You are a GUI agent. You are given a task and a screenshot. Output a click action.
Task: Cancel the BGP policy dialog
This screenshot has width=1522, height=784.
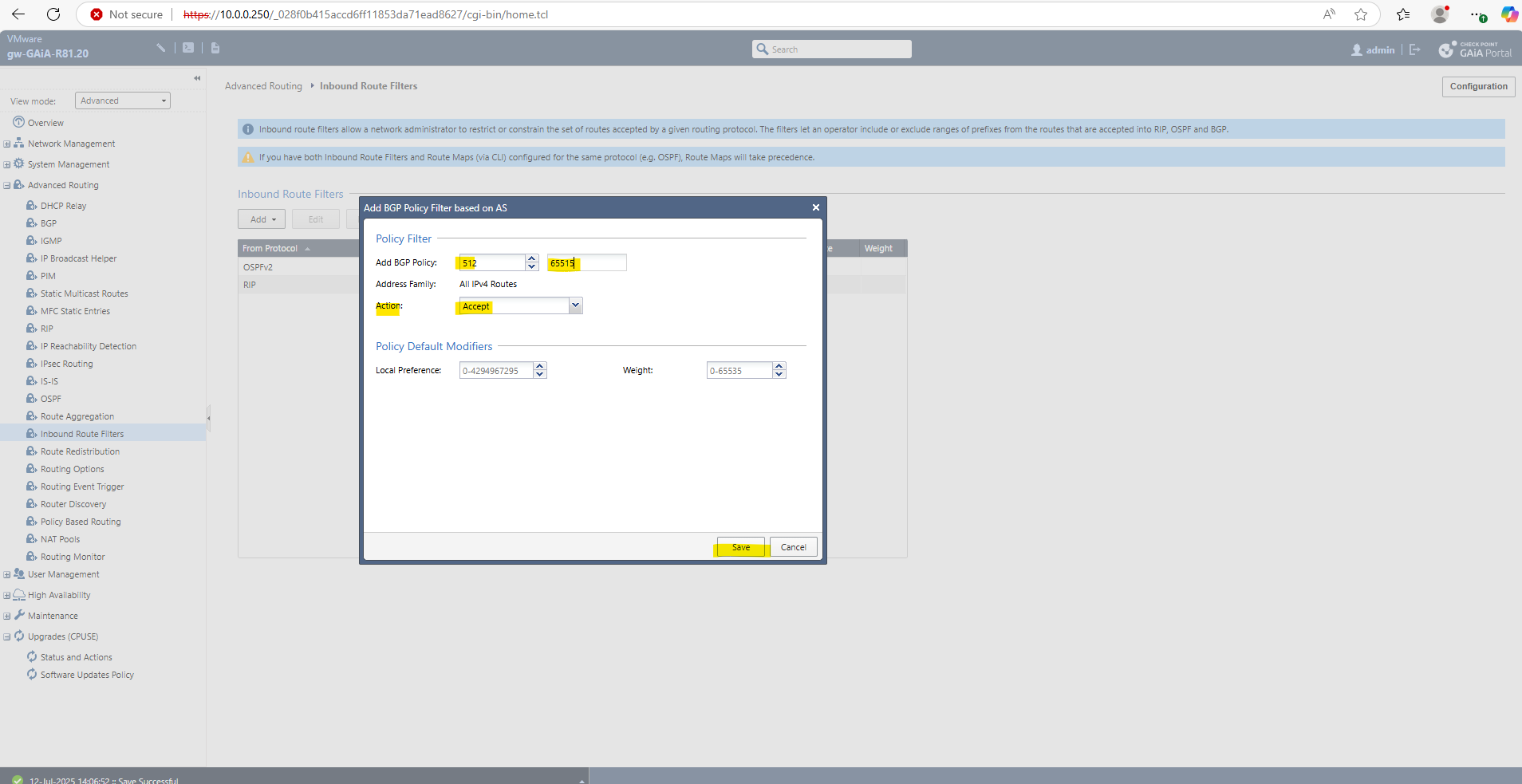[x=794, y=547]
